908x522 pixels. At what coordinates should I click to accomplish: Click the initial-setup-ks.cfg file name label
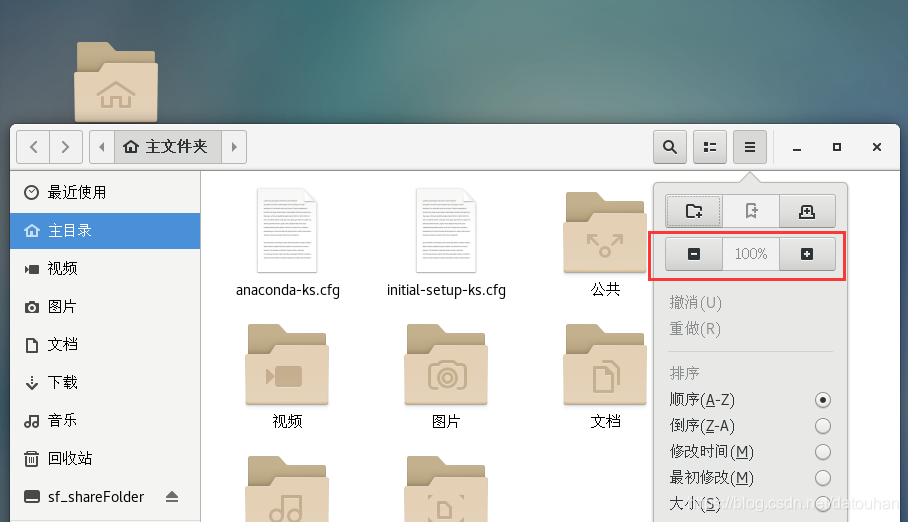click(x=446, y=290)
